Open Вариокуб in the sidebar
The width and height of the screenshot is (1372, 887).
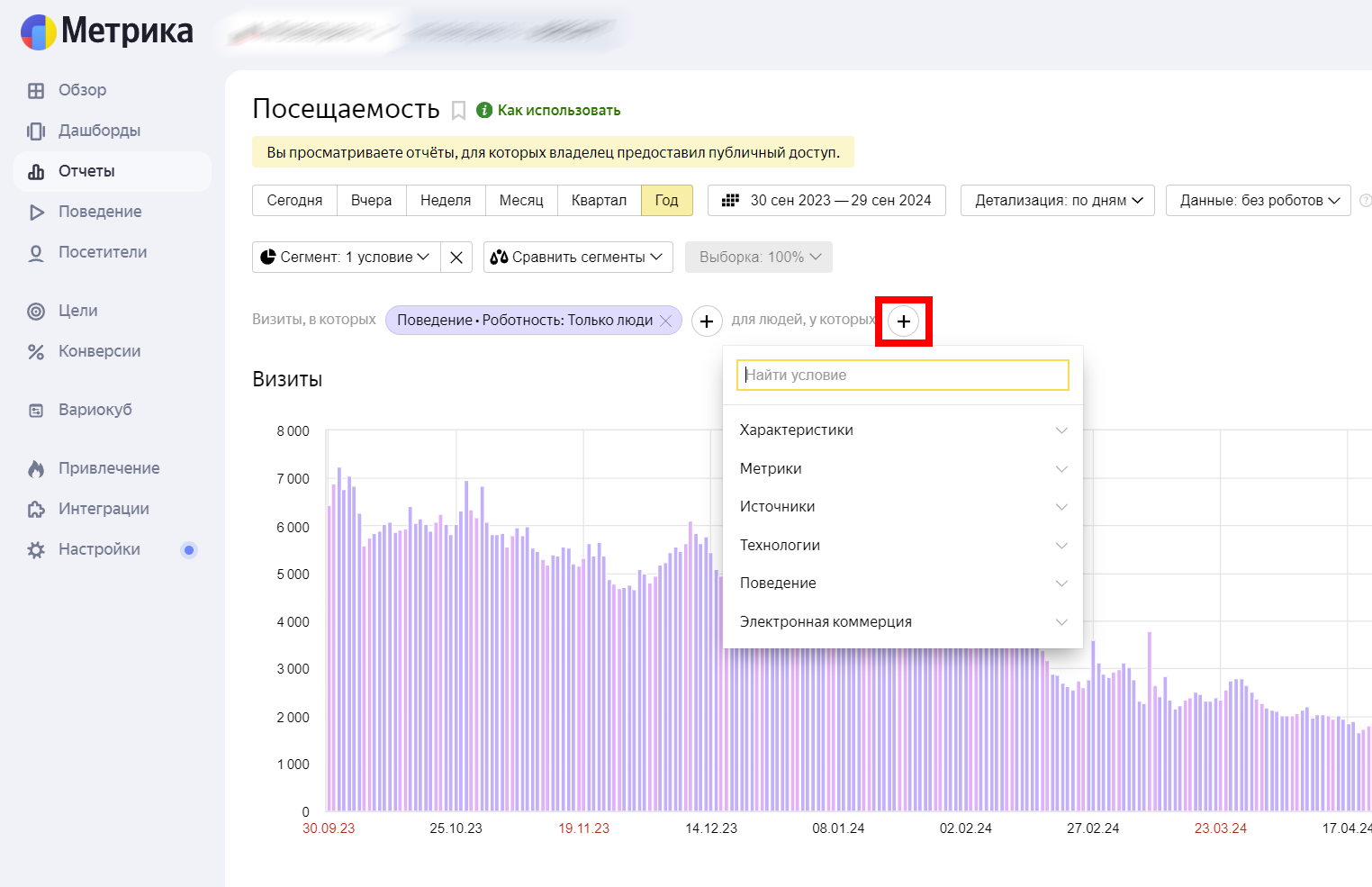pyautogui.click(x=95, y=410)
